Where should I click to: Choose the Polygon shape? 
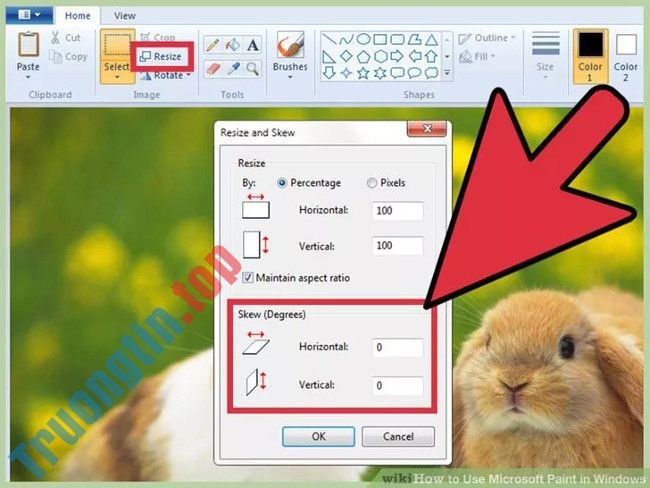pos(414,39)
